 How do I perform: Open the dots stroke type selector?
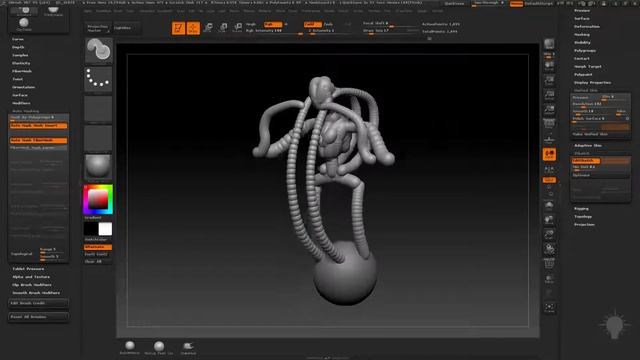click(x=98, y=78)
